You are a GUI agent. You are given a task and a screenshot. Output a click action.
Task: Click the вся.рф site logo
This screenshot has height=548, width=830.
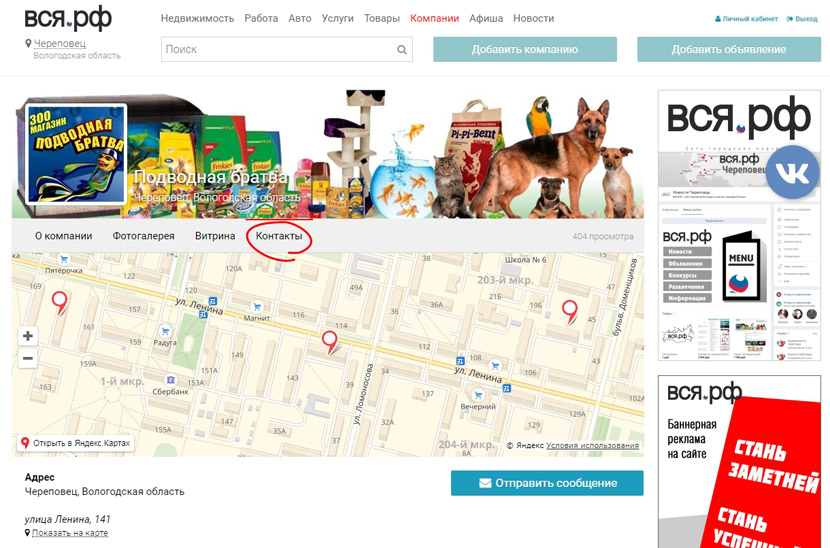click(68, 18)
